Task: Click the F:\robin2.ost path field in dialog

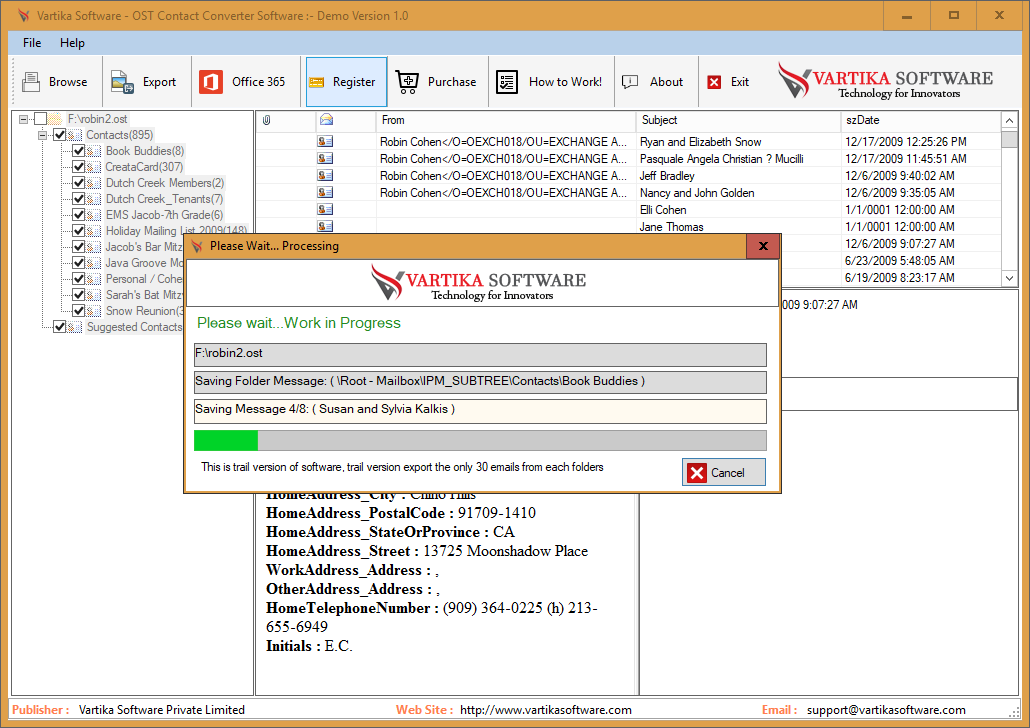Action: 480,354
